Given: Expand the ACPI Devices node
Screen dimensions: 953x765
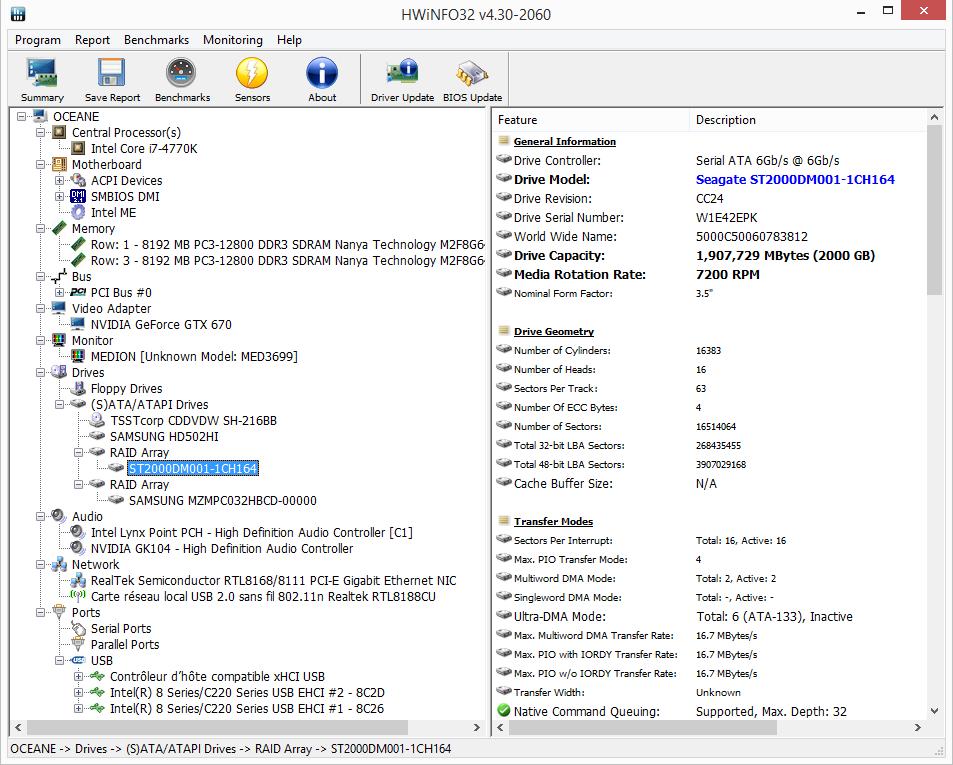Looking at the screenshot, I should (60, 181).
